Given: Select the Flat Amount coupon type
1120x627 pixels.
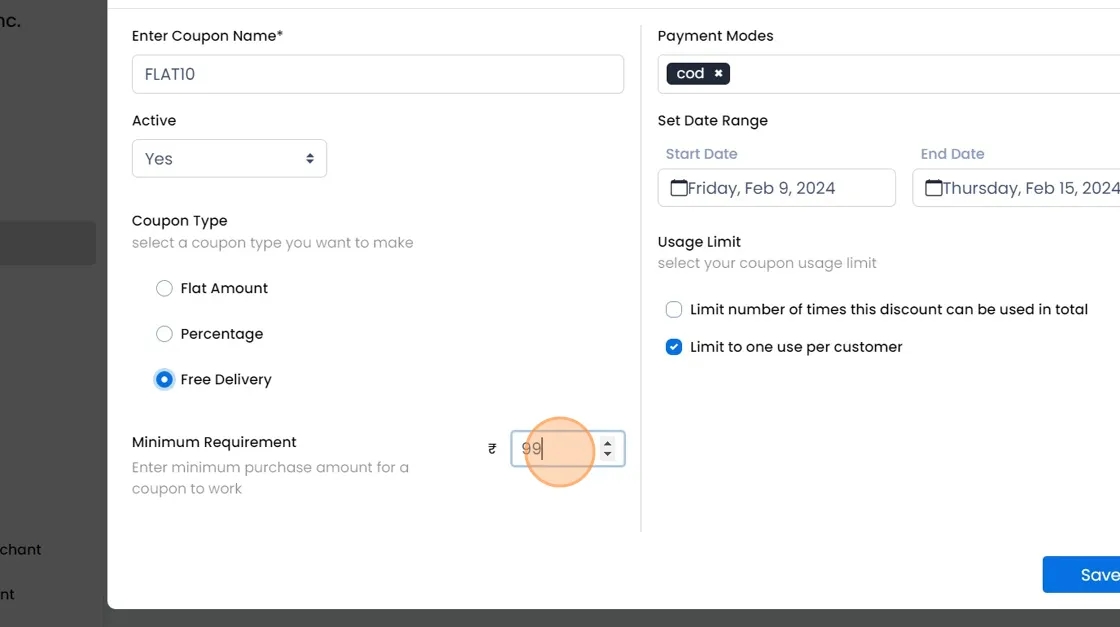Looking at the screenshot, I should (x=165, y=288).
